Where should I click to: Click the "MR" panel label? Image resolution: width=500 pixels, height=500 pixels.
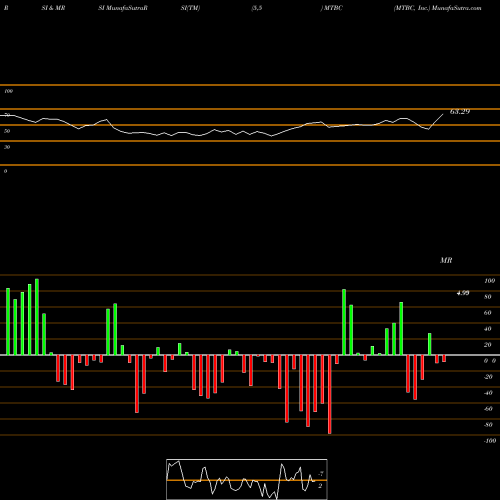tap(446, 260)
